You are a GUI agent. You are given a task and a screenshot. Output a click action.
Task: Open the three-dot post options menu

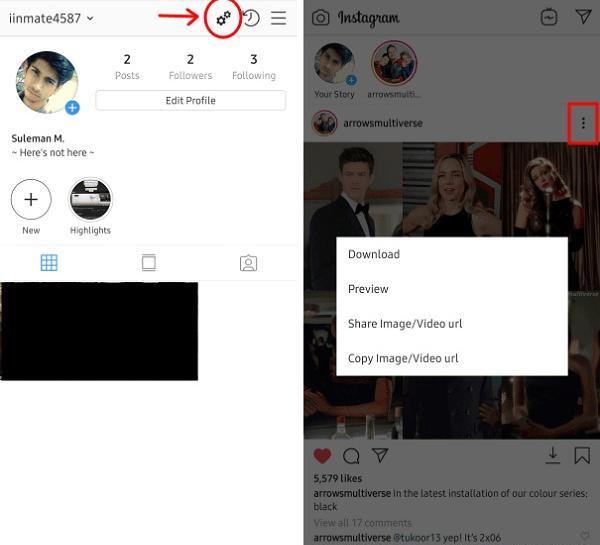click(583, 123)
